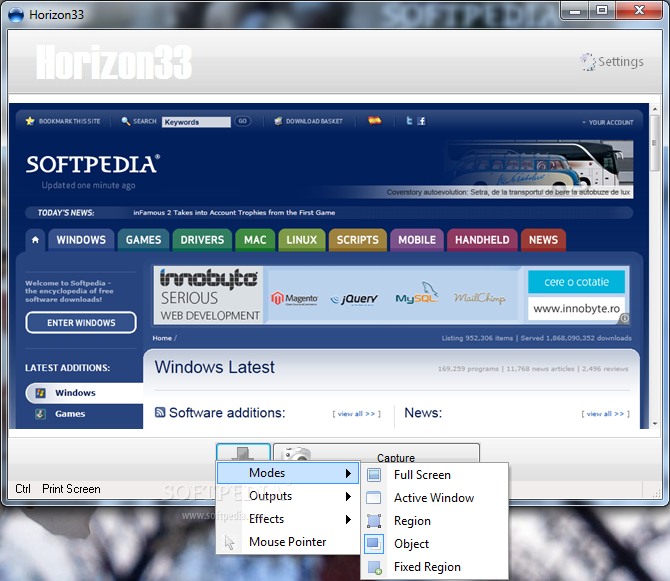Open the MOBILE category tab
The height and width of the screenshot is (581, 670).
click(417, 240)
